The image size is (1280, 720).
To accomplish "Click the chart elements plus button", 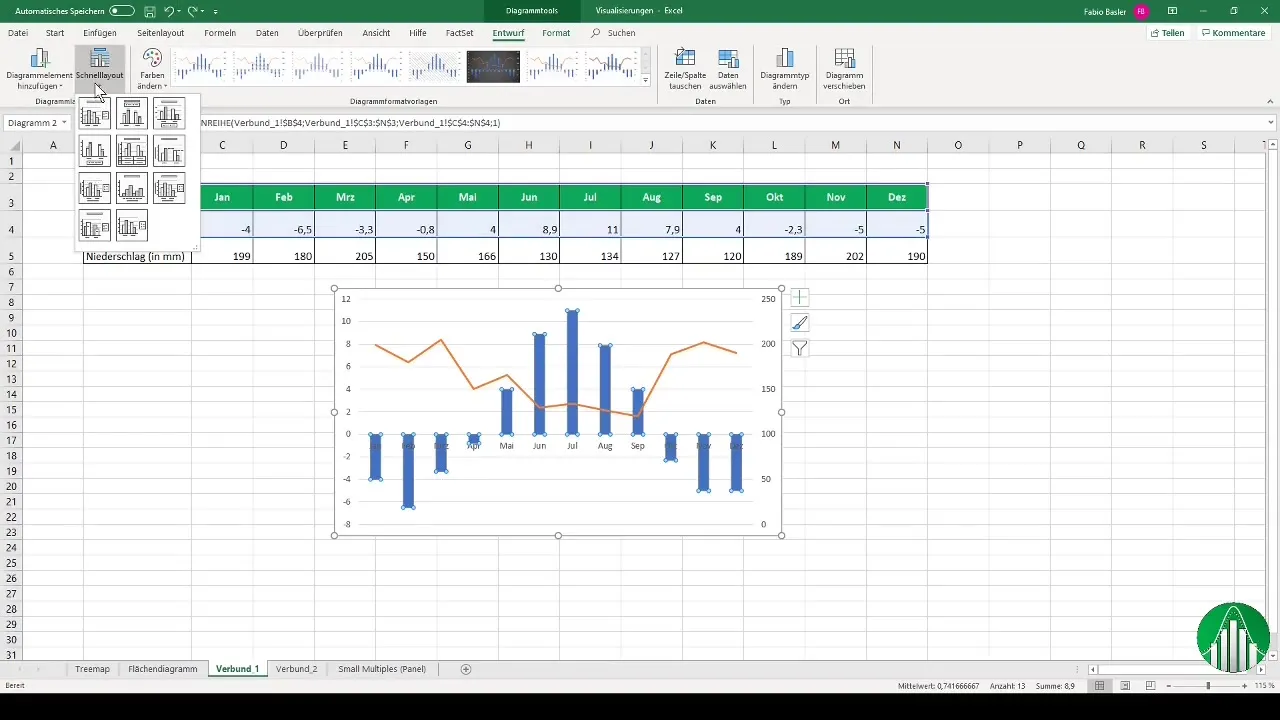I will point(800,297).
